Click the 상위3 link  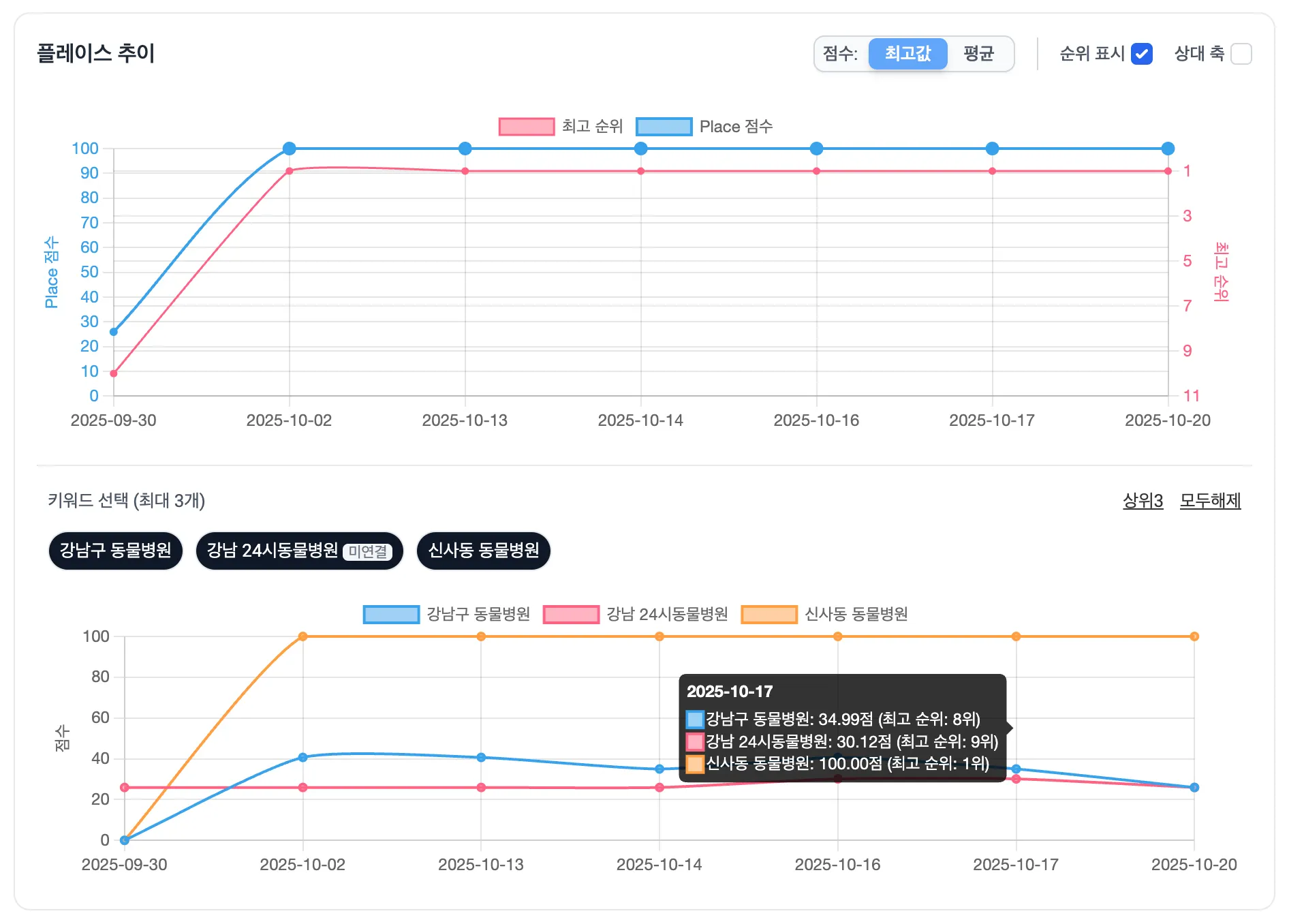point(1143,501)
